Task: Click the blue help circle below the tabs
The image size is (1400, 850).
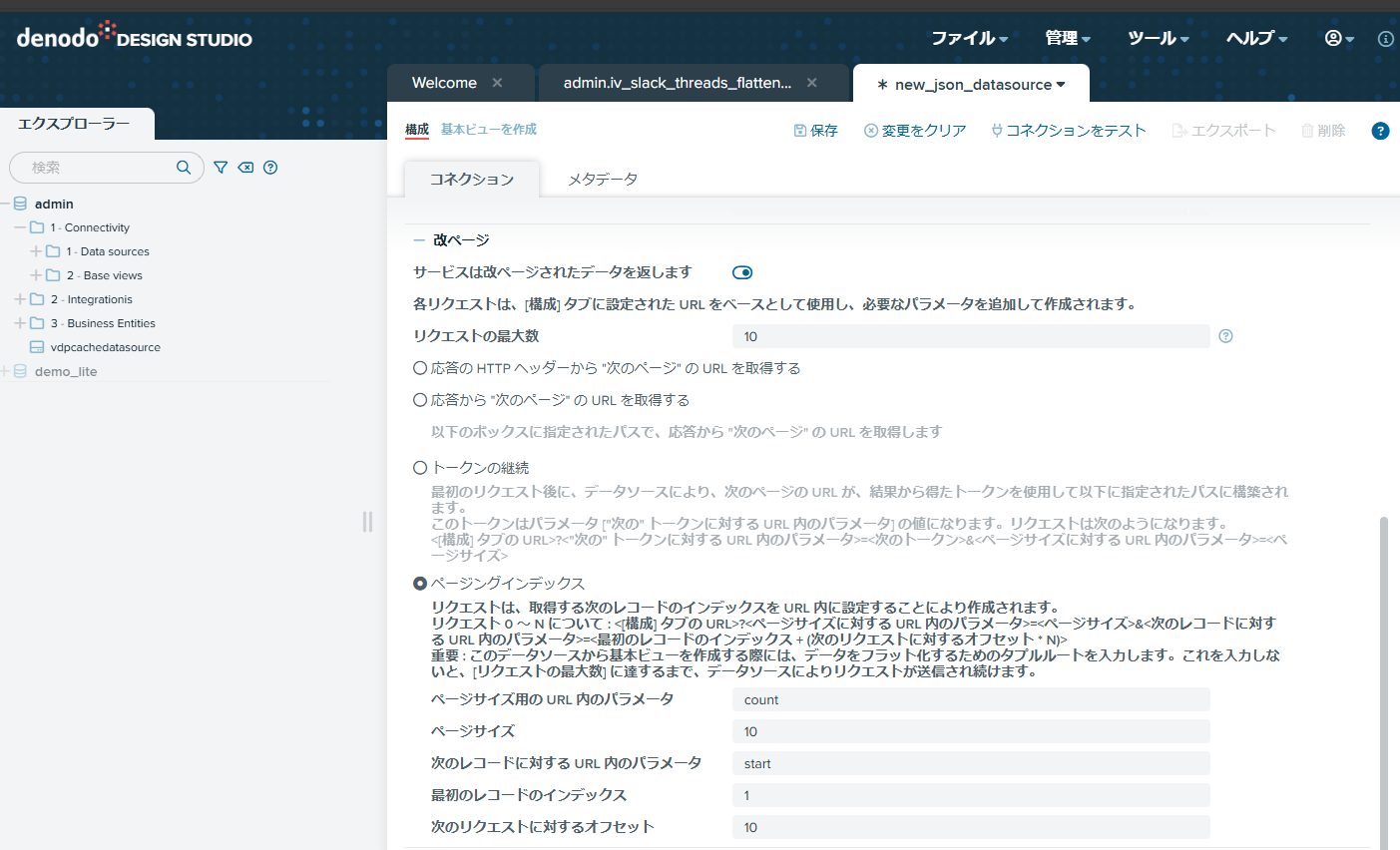Action: 1380,130
